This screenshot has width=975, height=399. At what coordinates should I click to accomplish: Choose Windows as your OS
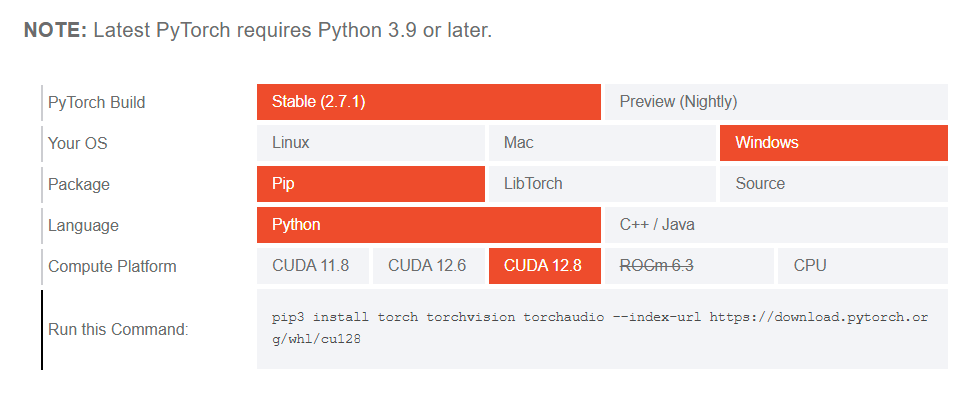pos(834,143)
